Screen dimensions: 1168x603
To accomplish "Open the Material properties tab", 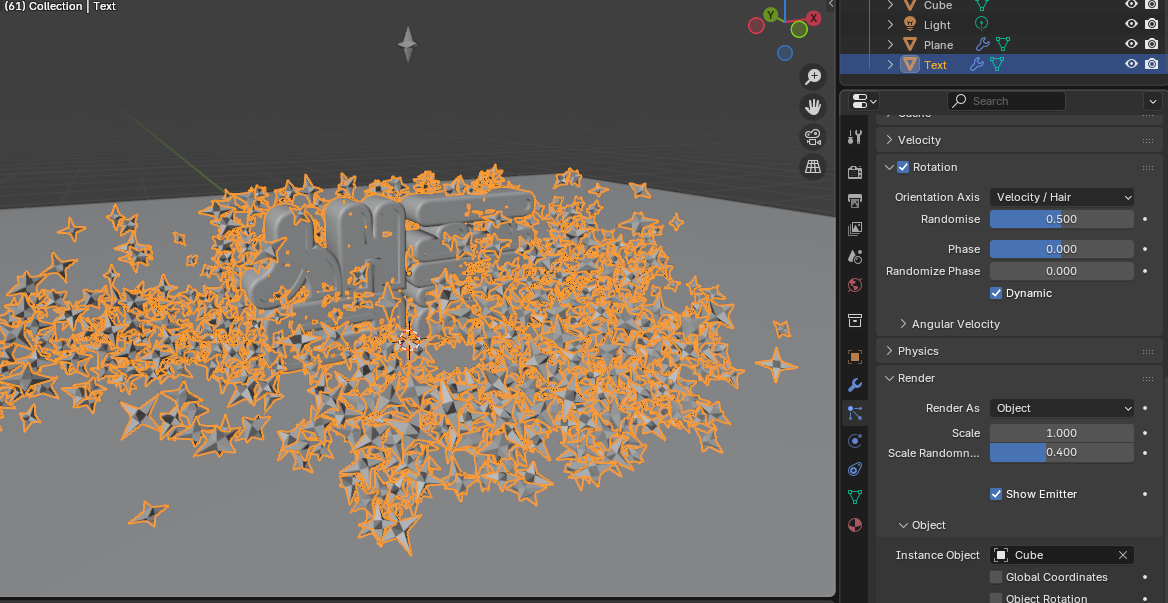I will pos(854,526).
